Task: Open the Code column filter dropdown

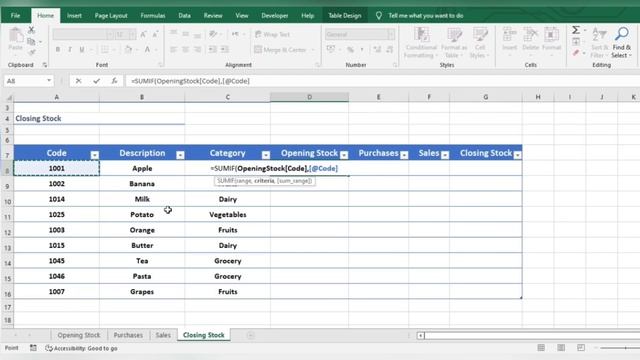Action: (95, 155)
